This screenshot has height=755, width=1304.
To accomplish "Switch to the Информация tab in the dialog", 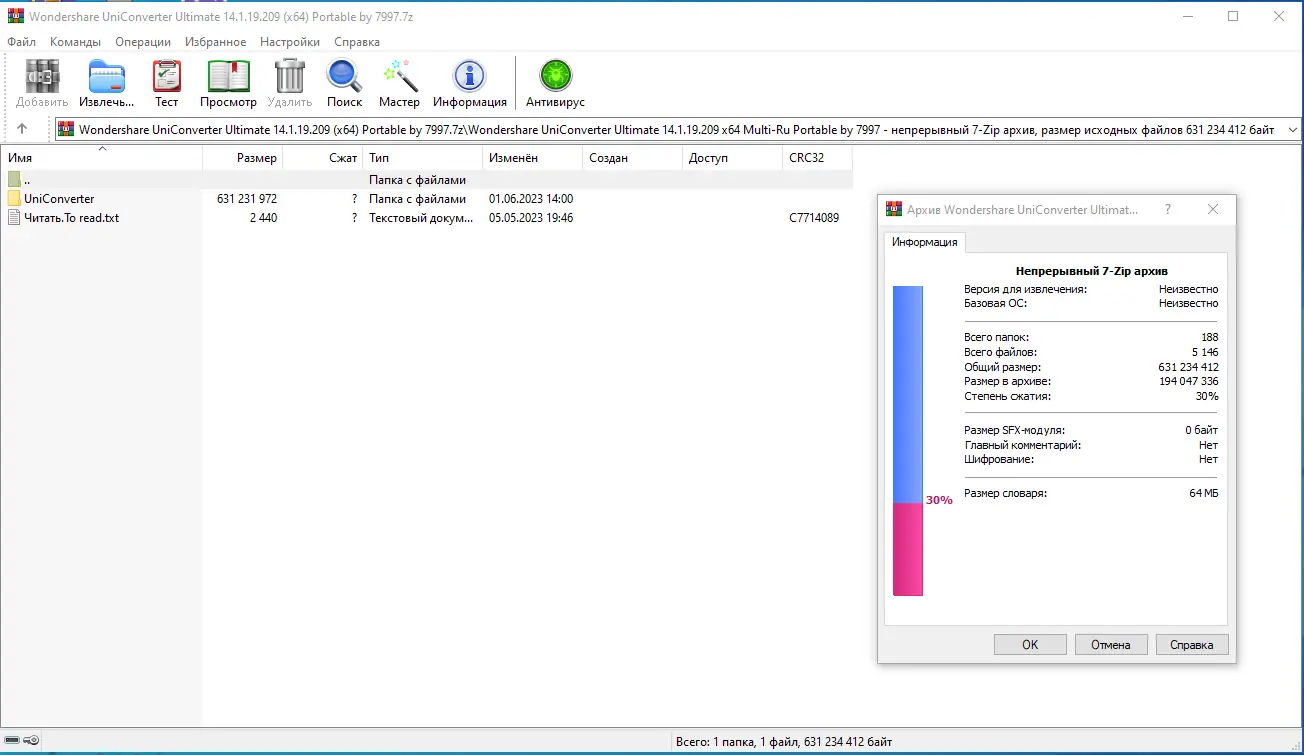I will point(924,242).
